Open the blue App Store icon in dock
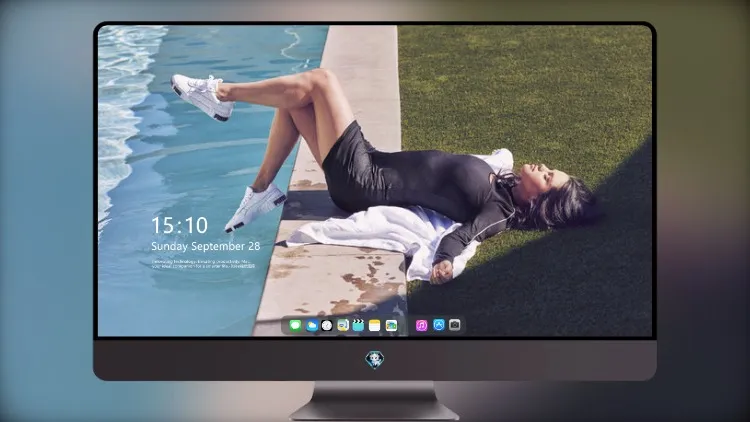 pyautogui.click(x=439, y=325)
